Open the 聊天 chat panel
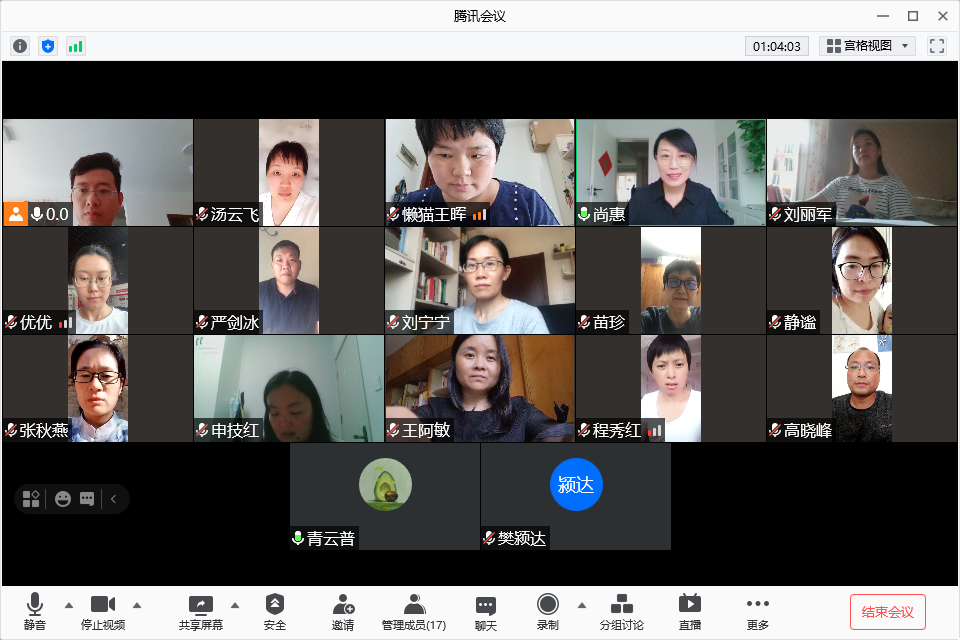Viewport: 960px width, 640px height. click(x=486, y=611)
